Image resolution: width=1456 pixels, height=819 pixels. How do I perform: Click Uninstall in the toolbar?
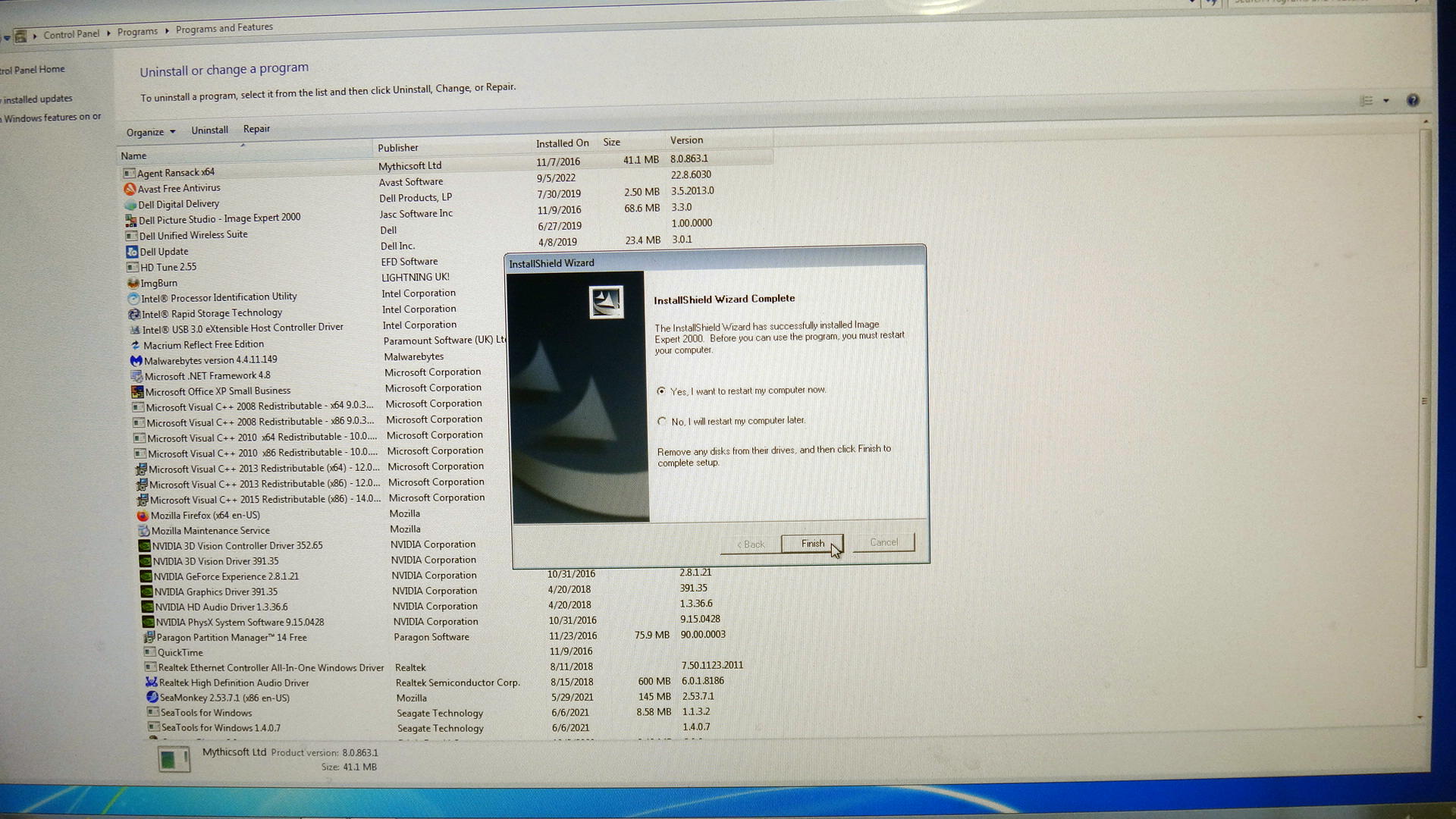tap(209, 130)
